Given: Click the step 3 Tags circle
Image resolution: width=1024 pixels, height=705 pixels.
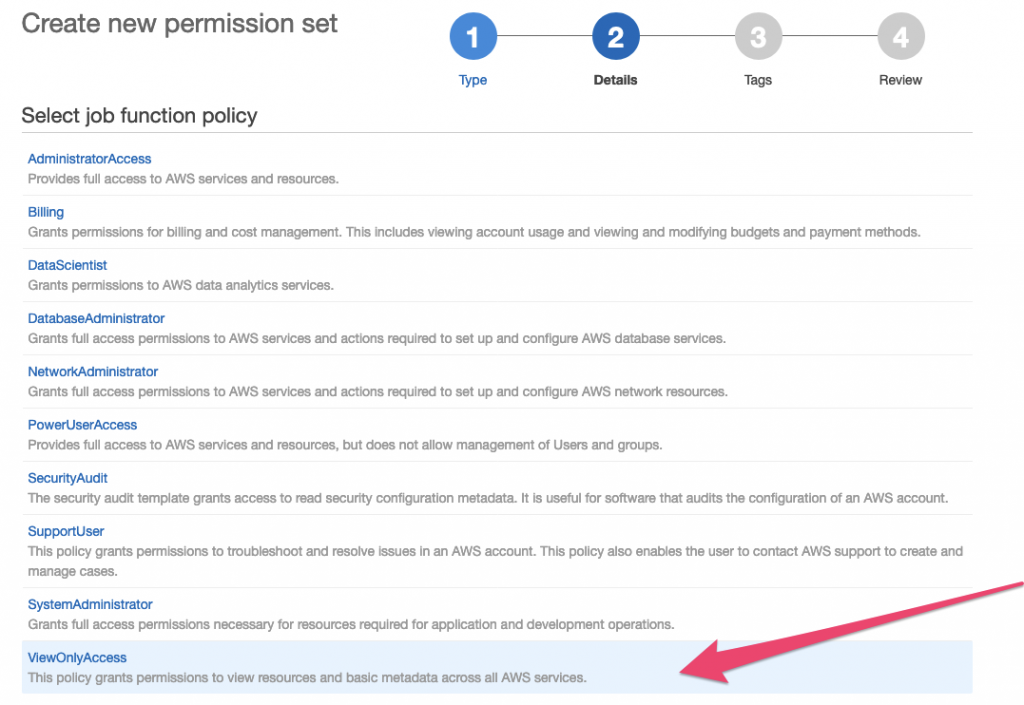Looking at the screenshot, I should (x=758, y=38).
